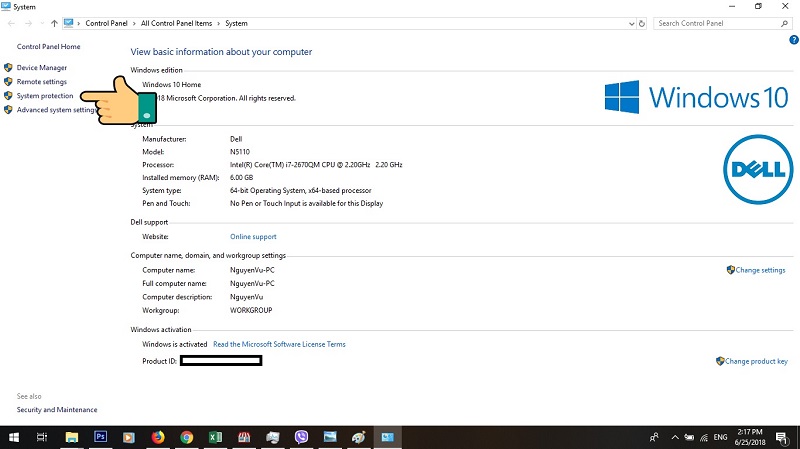
Task: Click the computer icon in address bar
Action: pyautogui.click(x=68, y=23)
